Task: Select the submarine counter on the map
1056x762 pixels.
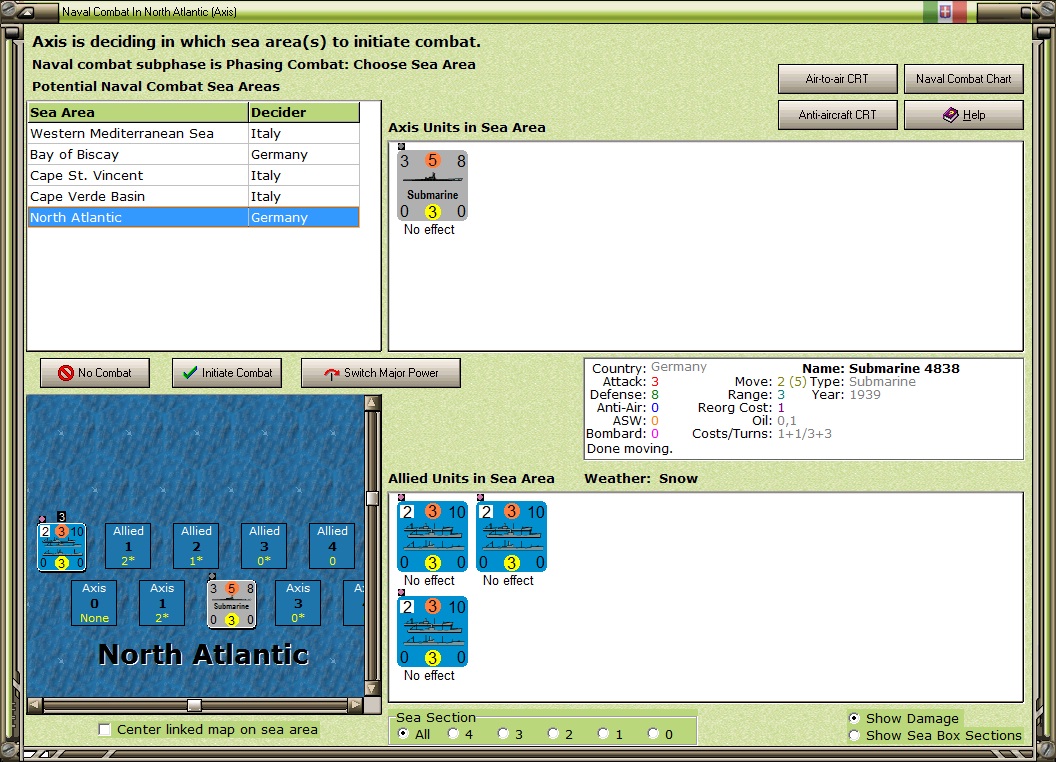Action: pos(231,604)
